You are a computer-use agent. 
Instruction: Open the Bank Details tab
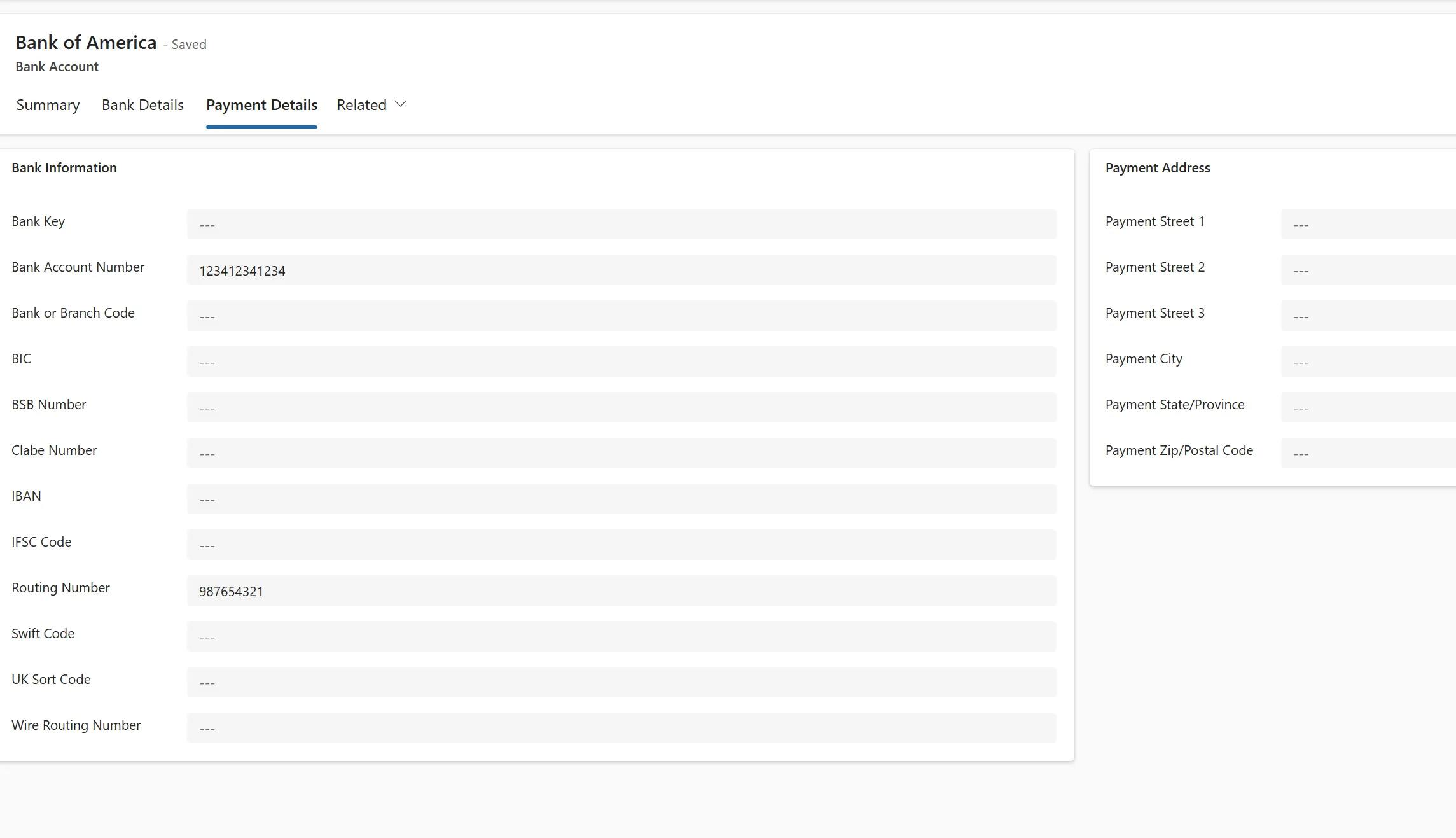(142, 105)
